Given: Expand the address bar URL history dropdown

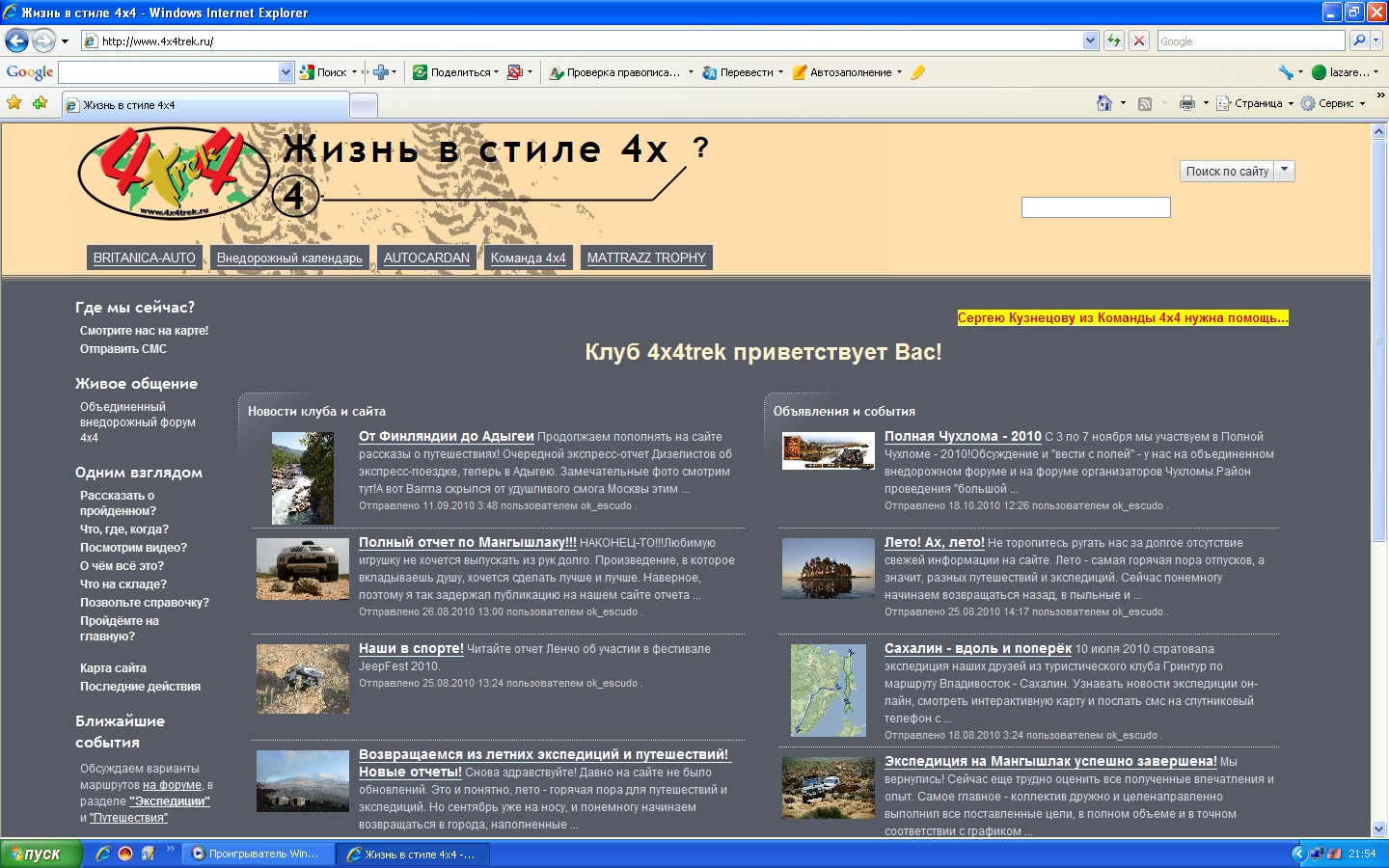Looking at the screenshot, I should coord(1090,41).
